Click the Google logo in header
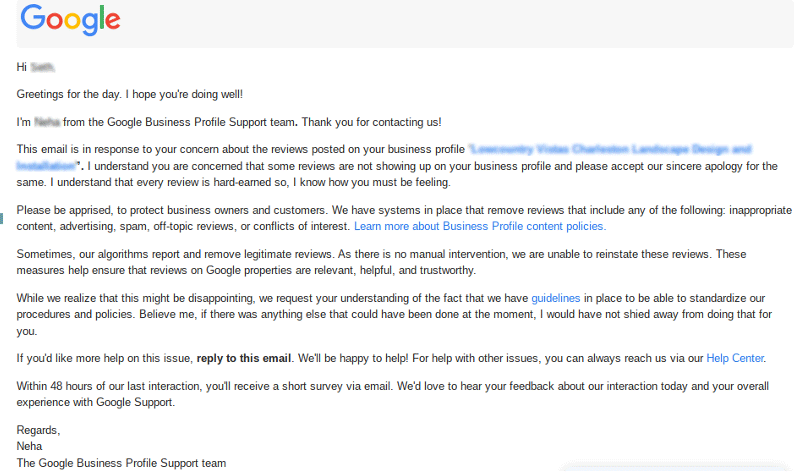 point(70,19)
